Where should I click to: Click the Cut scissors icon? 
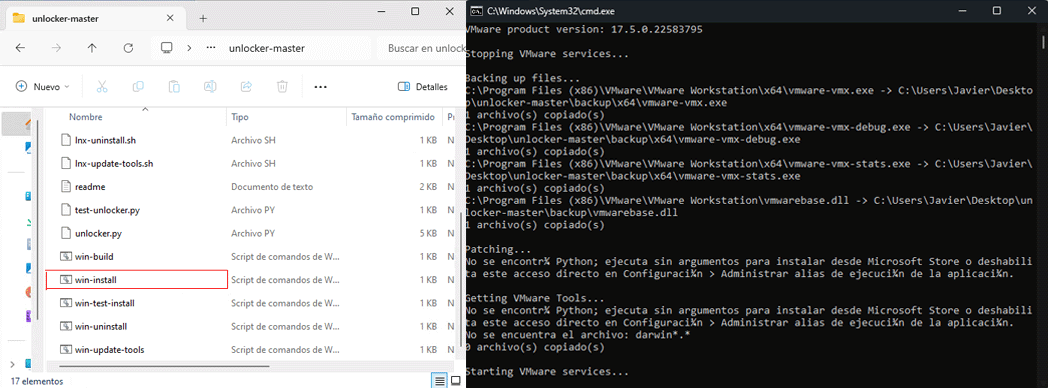click(102, 86)
